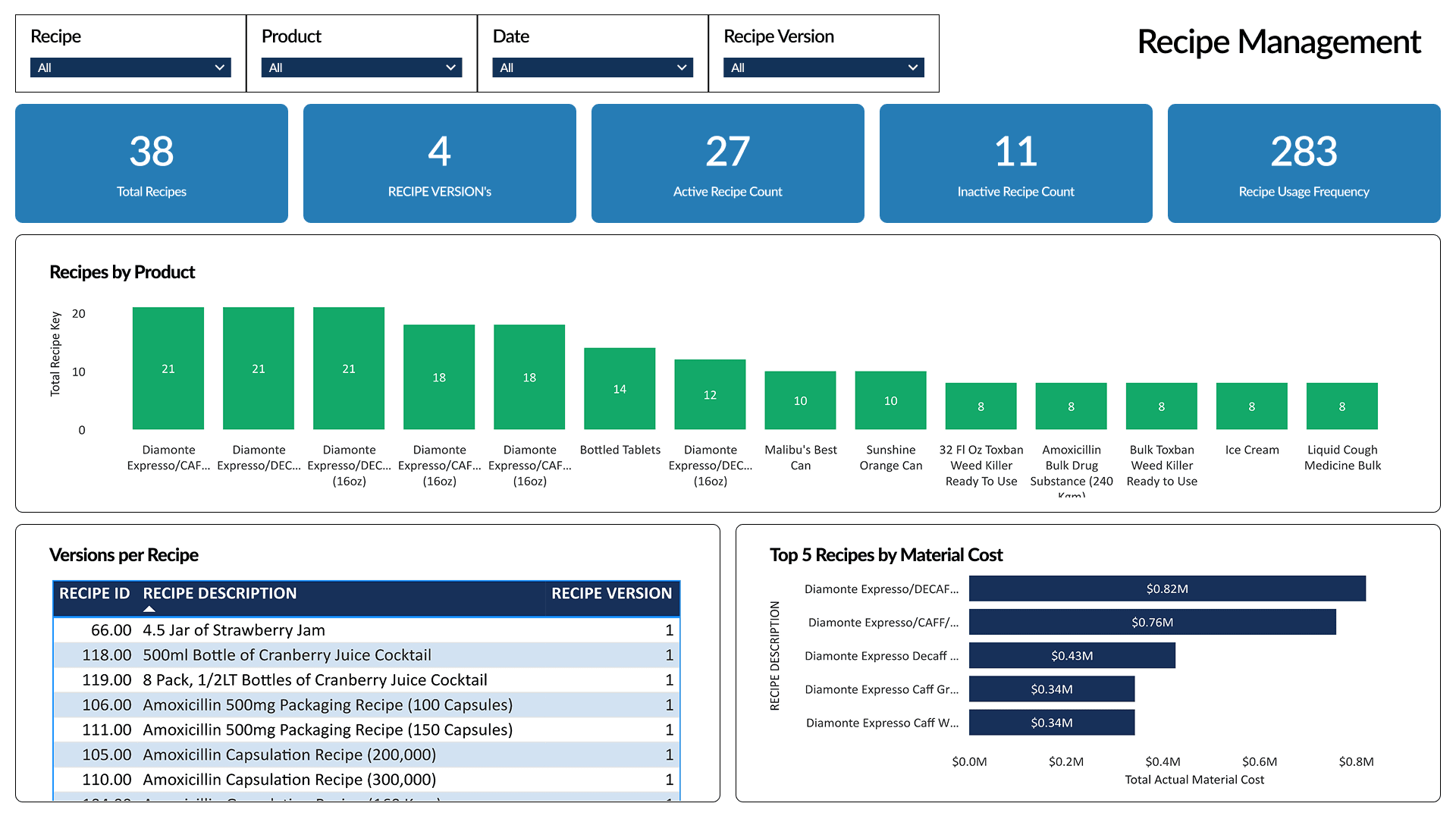Click the Recipe Usage Frequency card
Screen dimensions: 1456x819
[1304, 163]
